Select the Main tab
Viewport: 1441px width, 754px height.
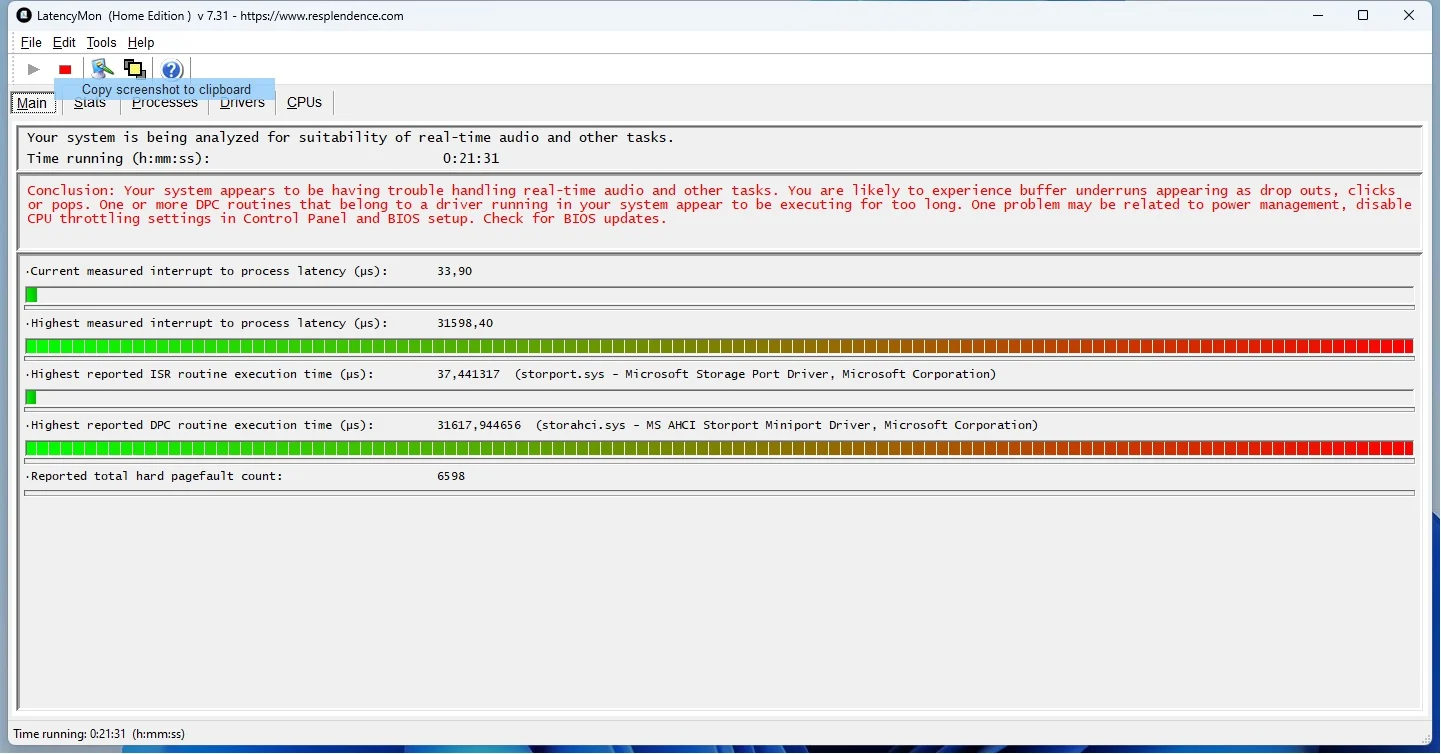click(x=32, y=103)
